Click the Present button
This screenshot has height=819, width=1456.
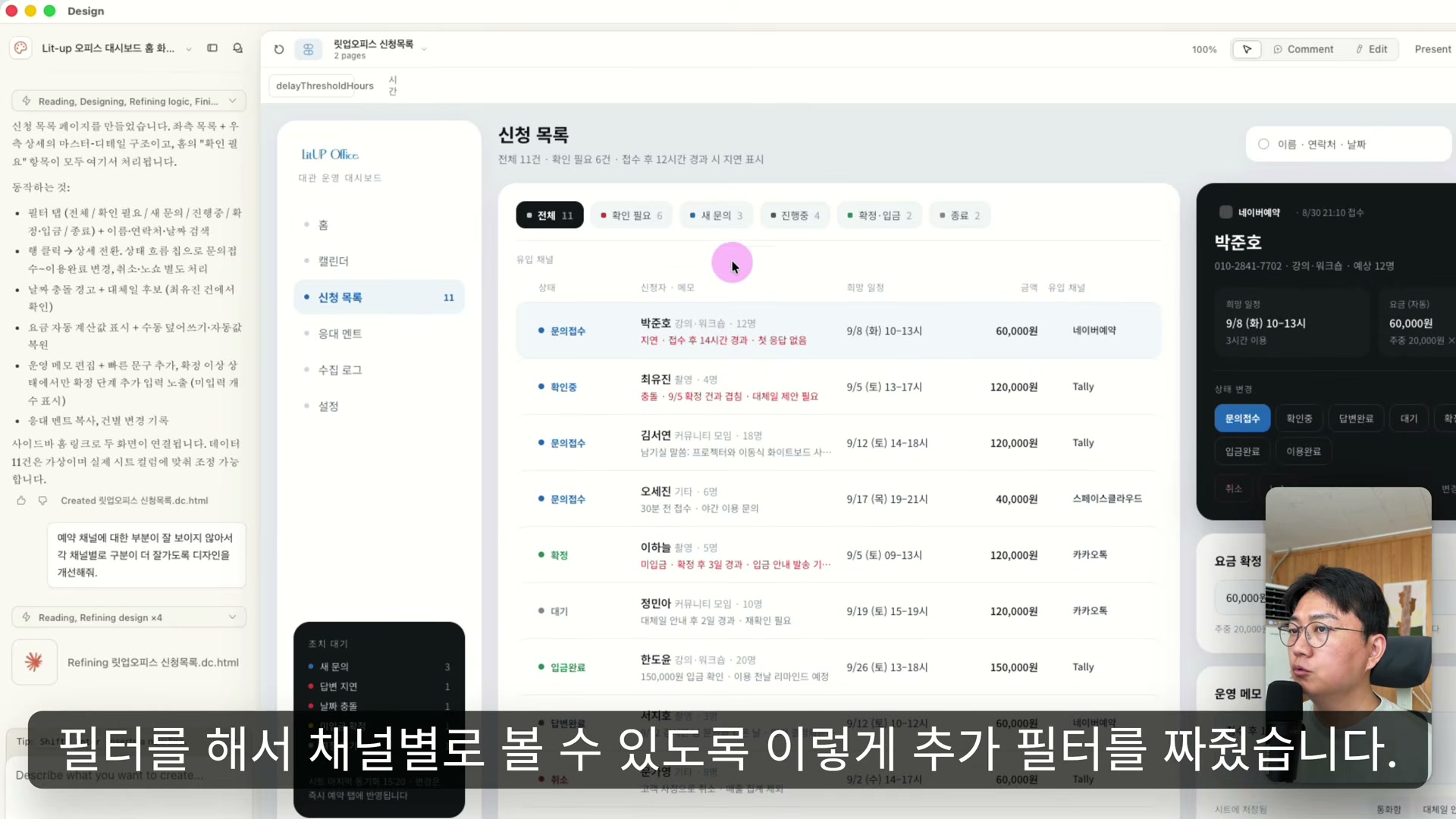tap(1432, 49)
